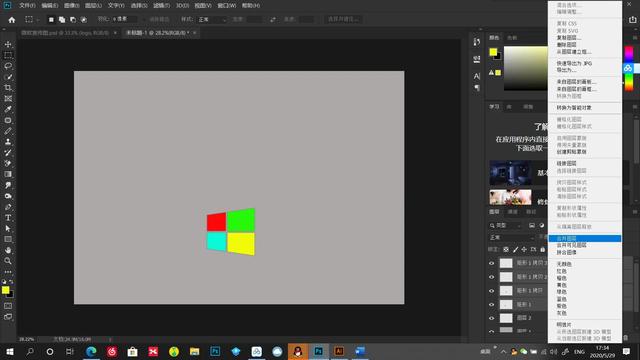640x360 pixels.
Task: Choose 创建剪贴蒙版 in the context menu
Action: [585, 152]
